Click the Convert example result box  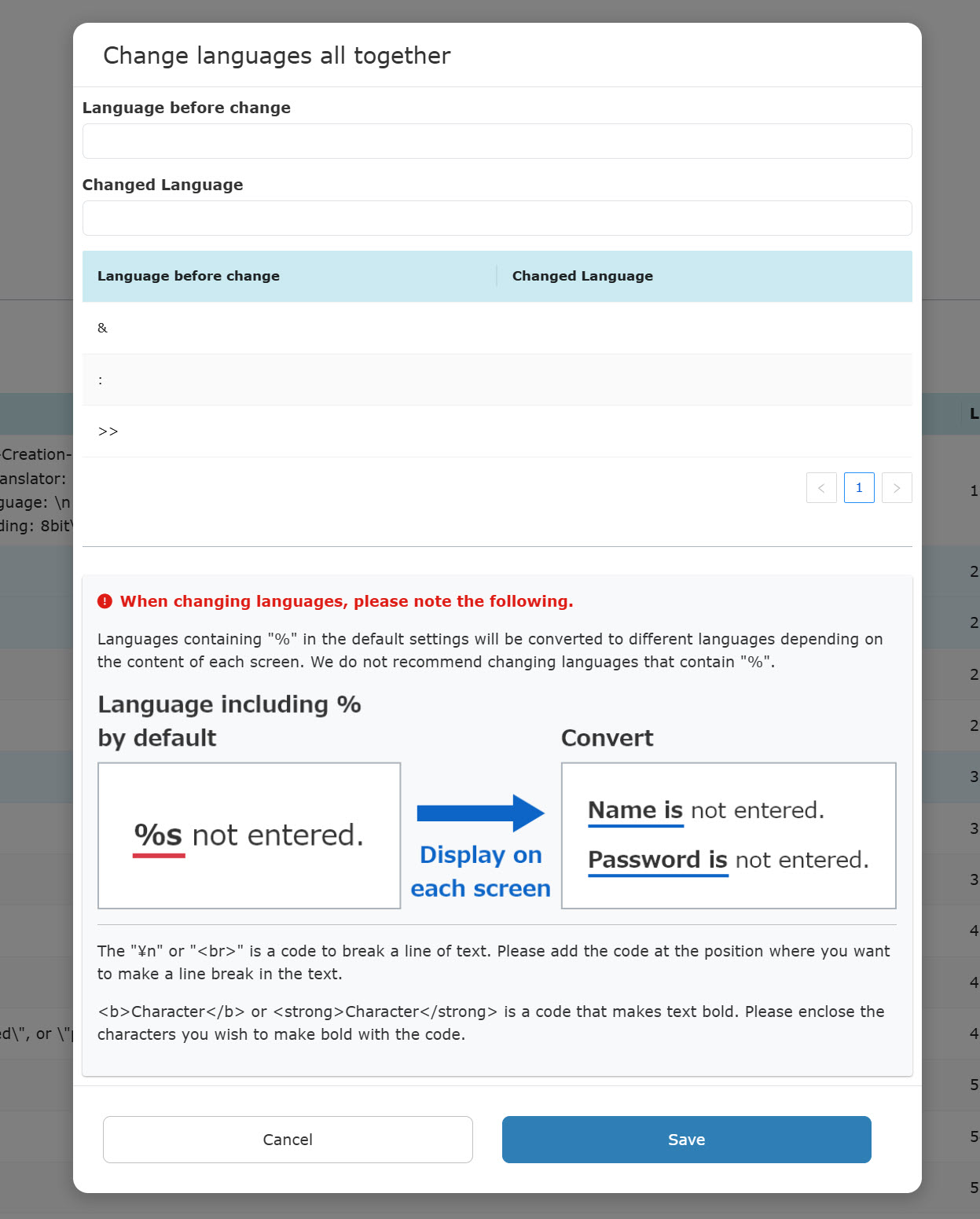coord(729,835)
